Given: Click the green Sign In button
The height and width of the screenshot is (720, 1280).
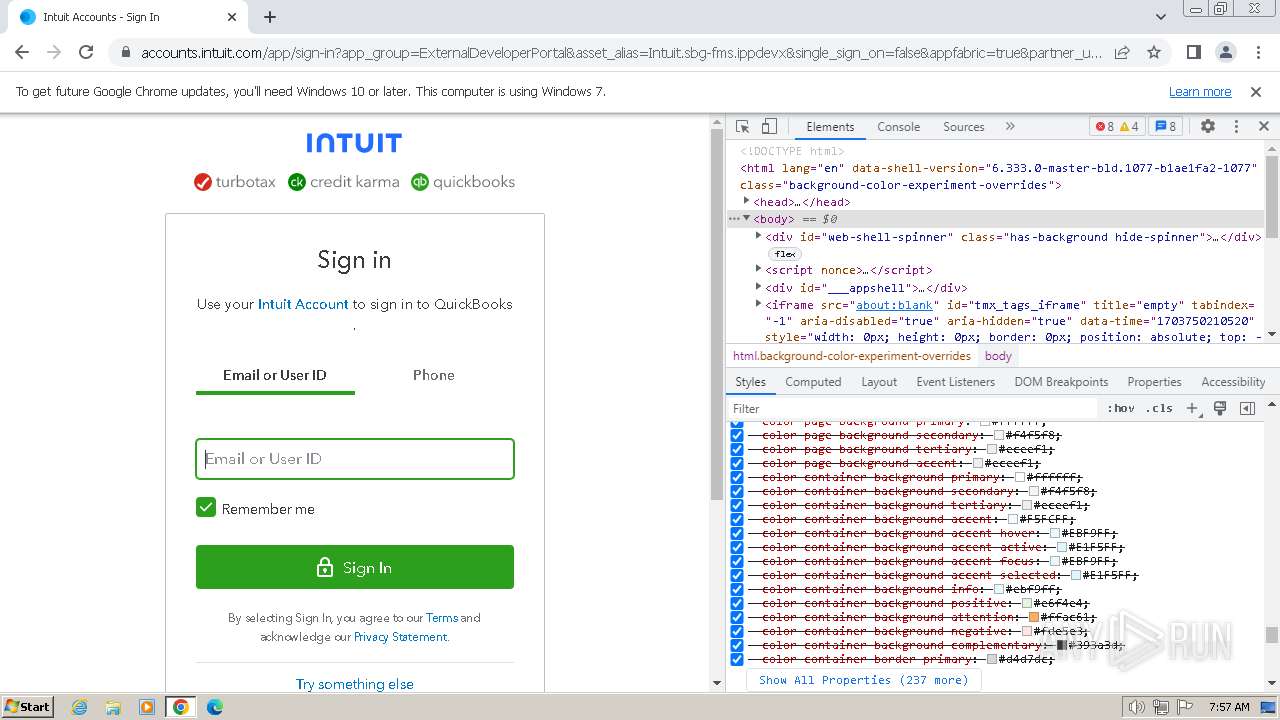Looking at the screenshot, I should coord(355,567).
